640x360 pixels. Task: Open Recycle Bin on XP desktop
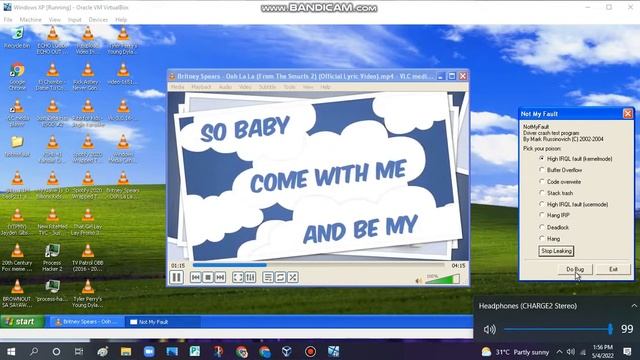click(17, 38)
